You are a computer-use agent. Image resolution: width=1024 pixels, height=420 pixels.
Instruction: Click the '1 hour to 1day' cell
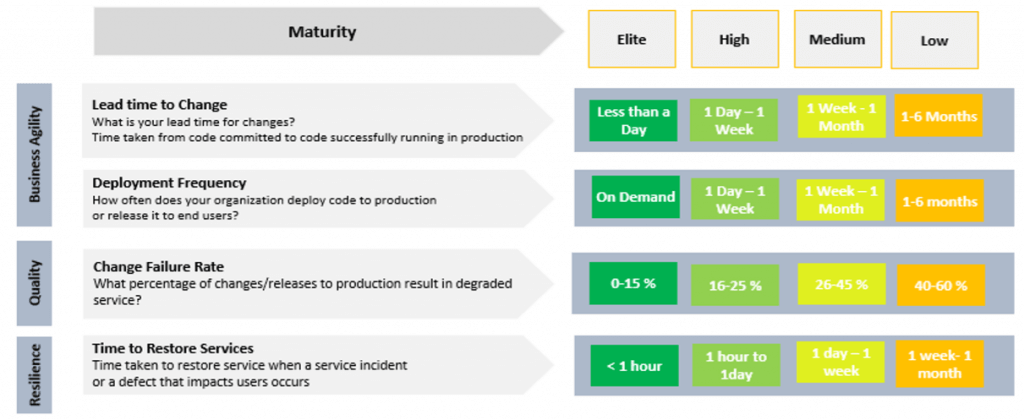(x=735, y=365)
